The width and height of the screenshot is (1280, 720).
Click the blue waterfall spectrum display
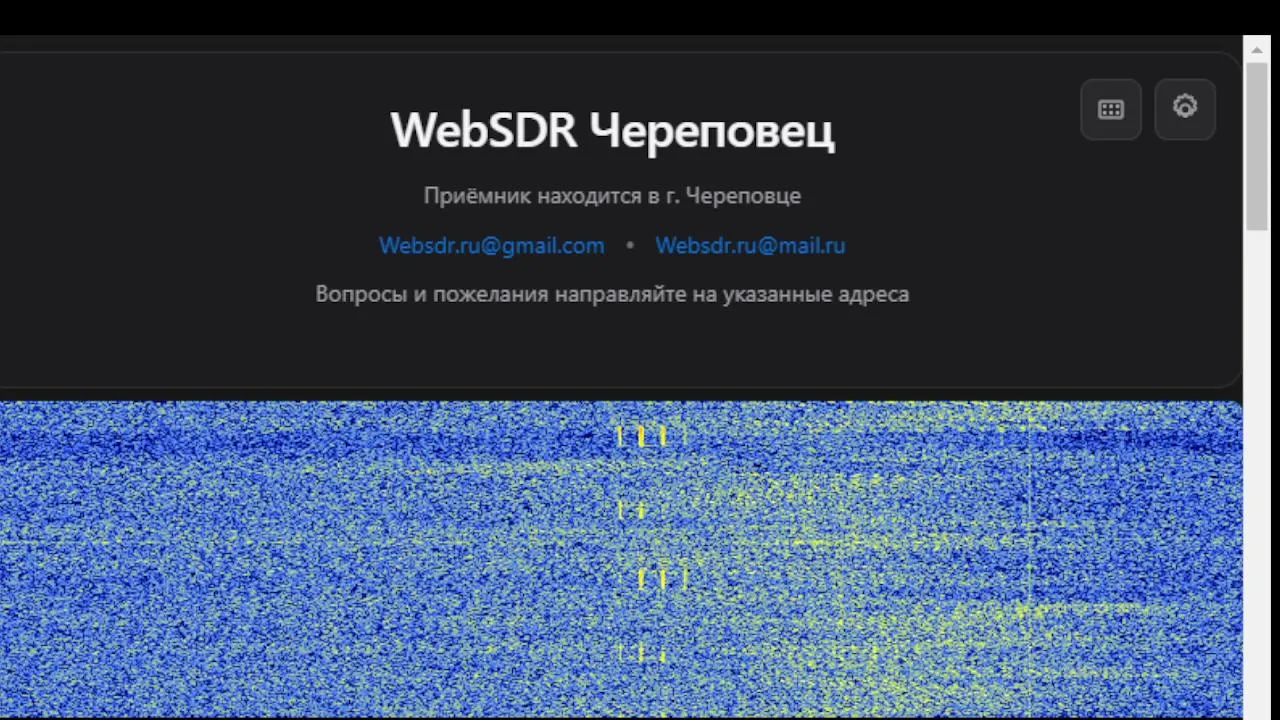[x=621, y=559]
